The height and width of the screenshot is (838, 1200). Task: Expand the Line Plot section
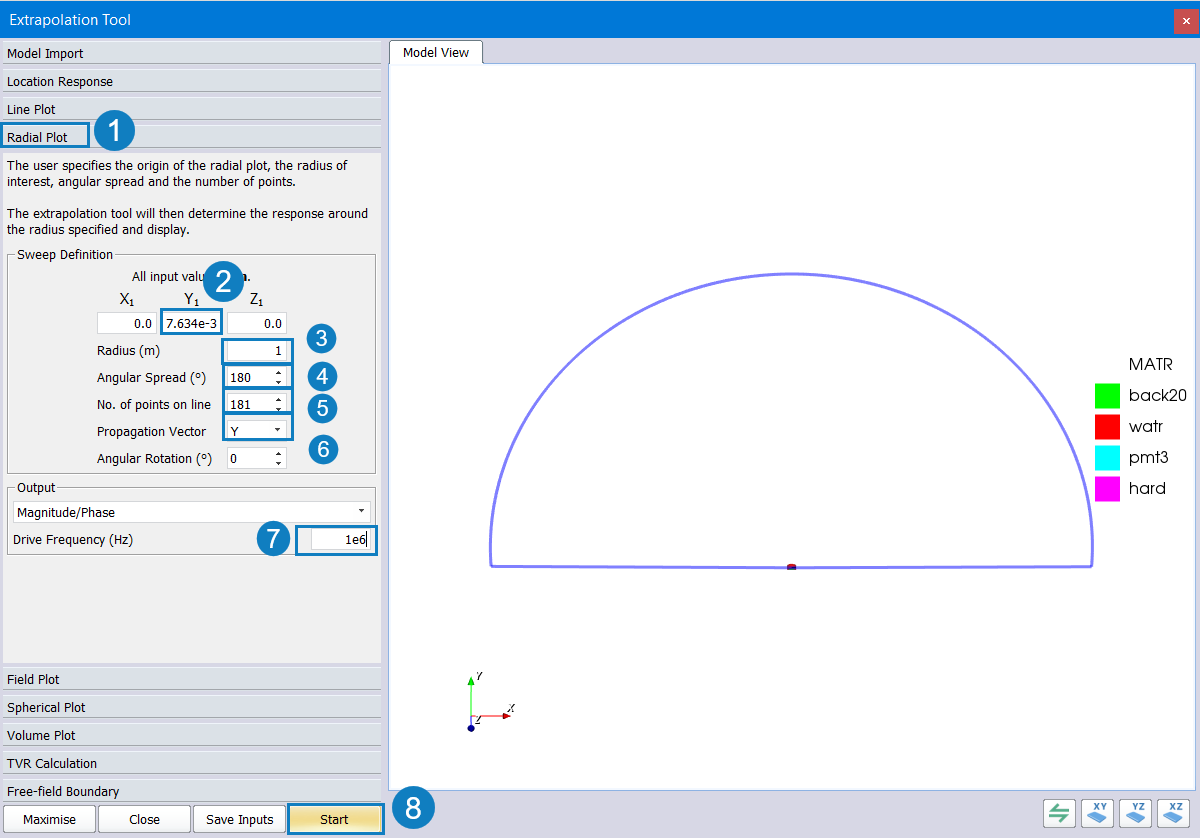tap(192, 109)
